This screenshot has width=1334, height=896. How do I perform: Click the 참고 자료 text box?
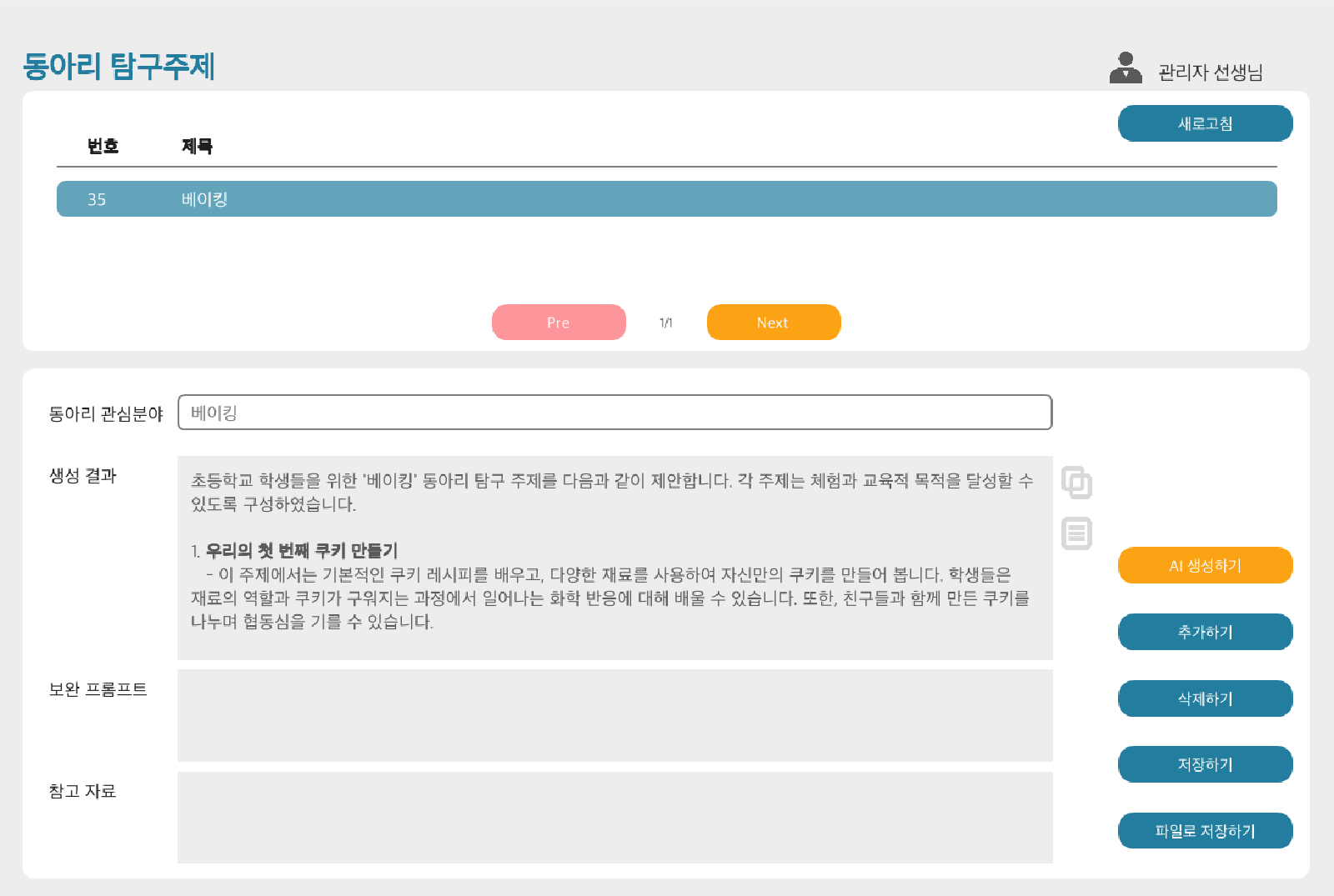point(614,817)
